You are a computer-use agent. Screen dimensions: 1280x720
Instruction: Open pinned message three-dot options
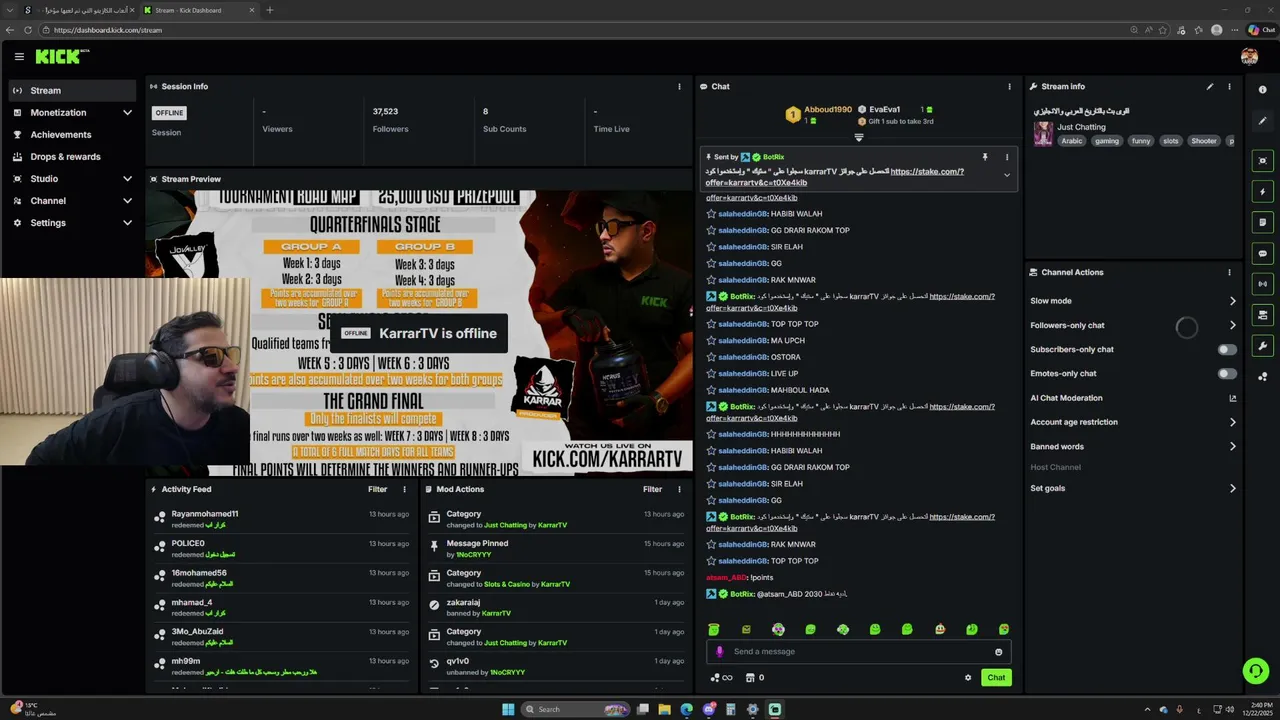(1007, 157)
